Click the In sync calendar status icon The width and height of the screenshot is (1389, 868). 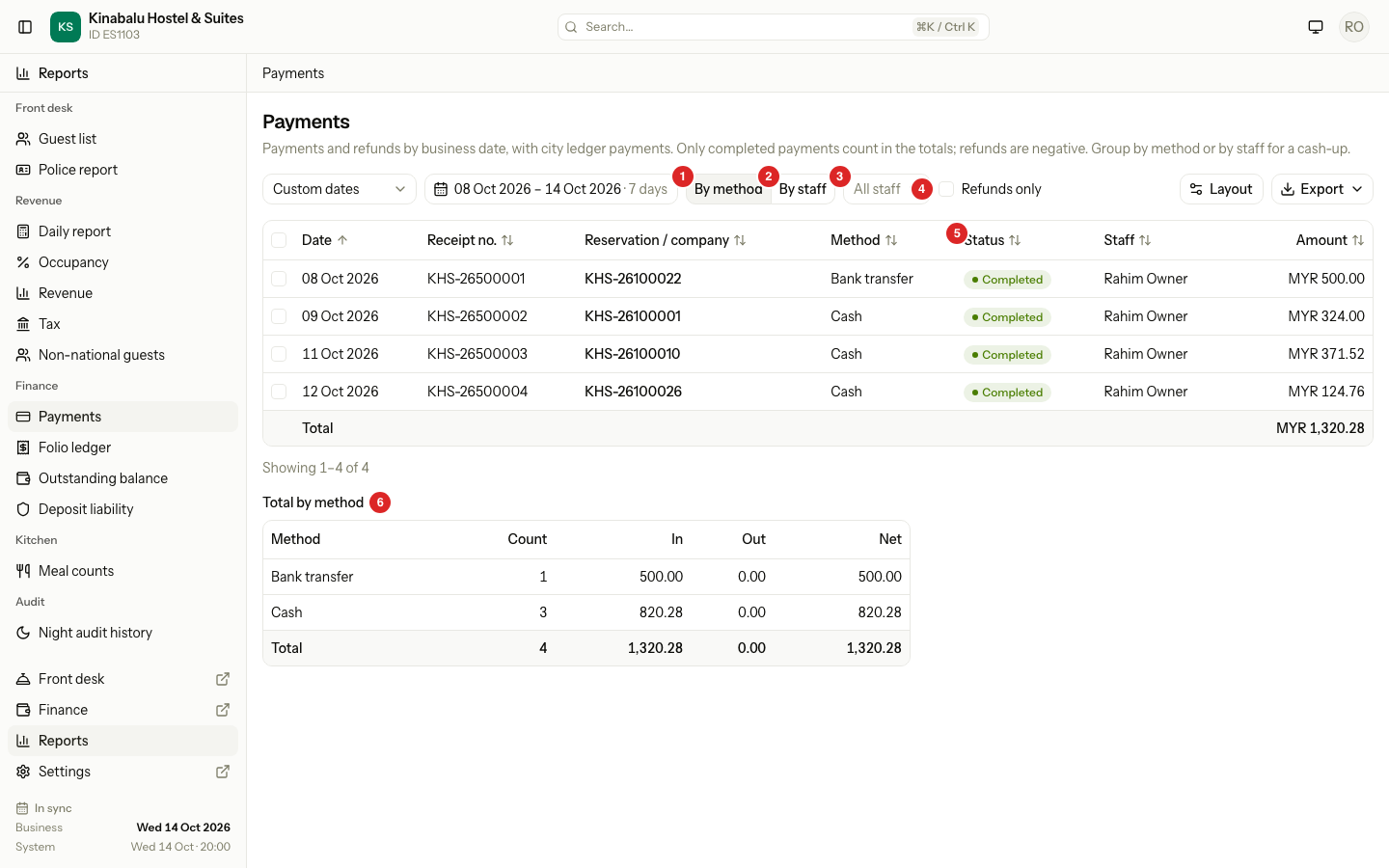[22, 808]
